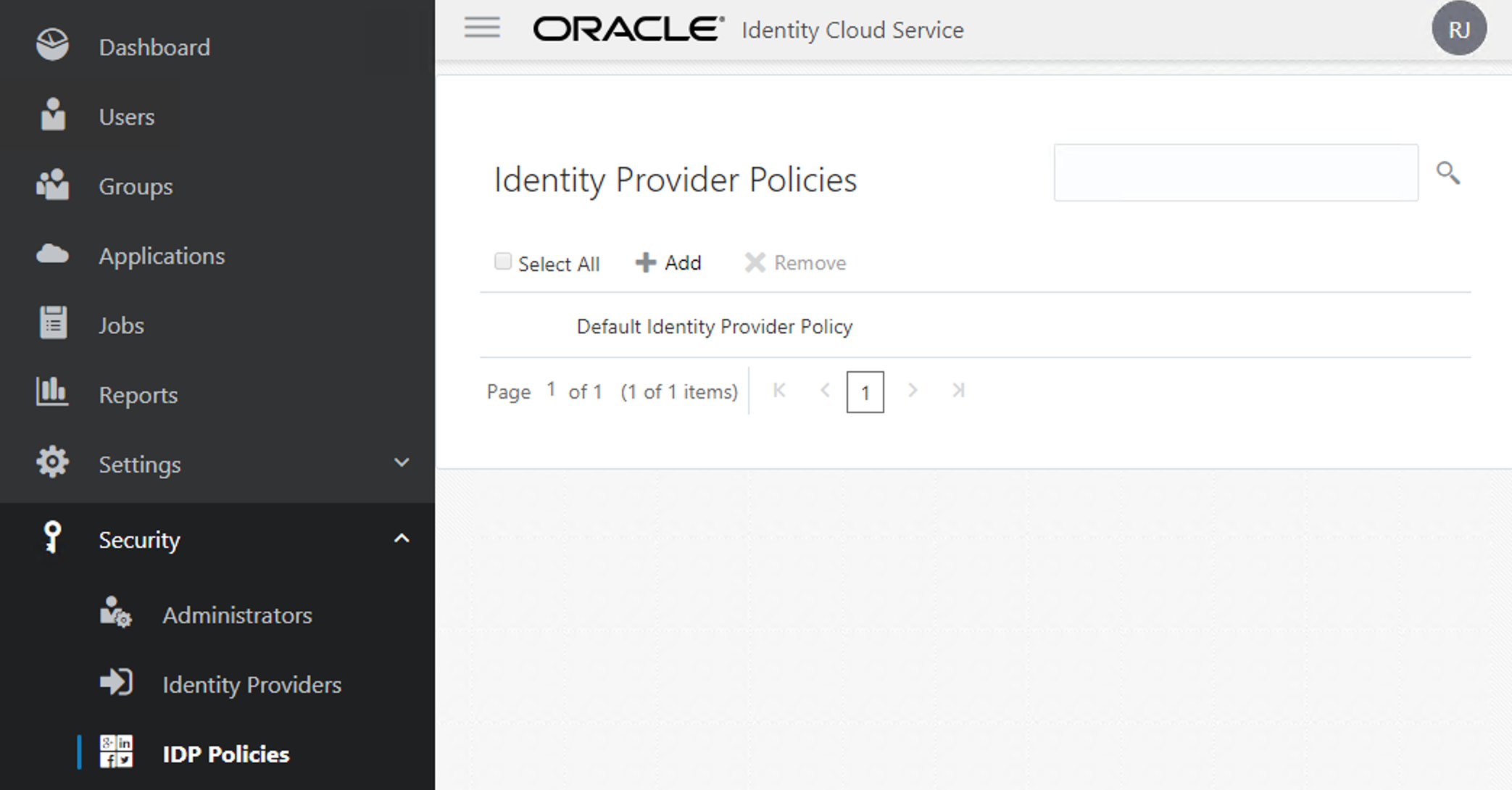Click the plus icon beside Add

[x=645, y=263]
